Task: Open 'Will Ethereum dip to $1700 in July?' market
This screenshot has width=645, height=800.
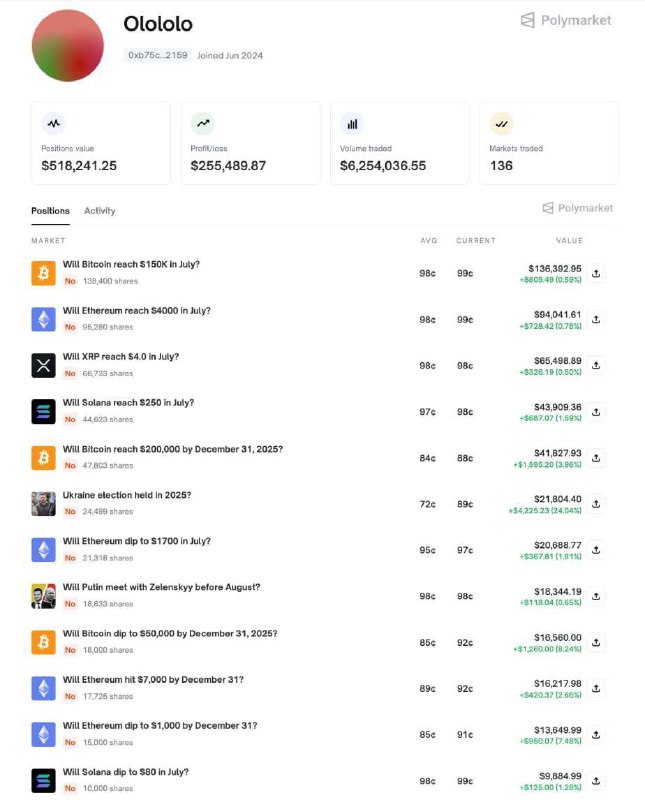Action: pos(137,541)
